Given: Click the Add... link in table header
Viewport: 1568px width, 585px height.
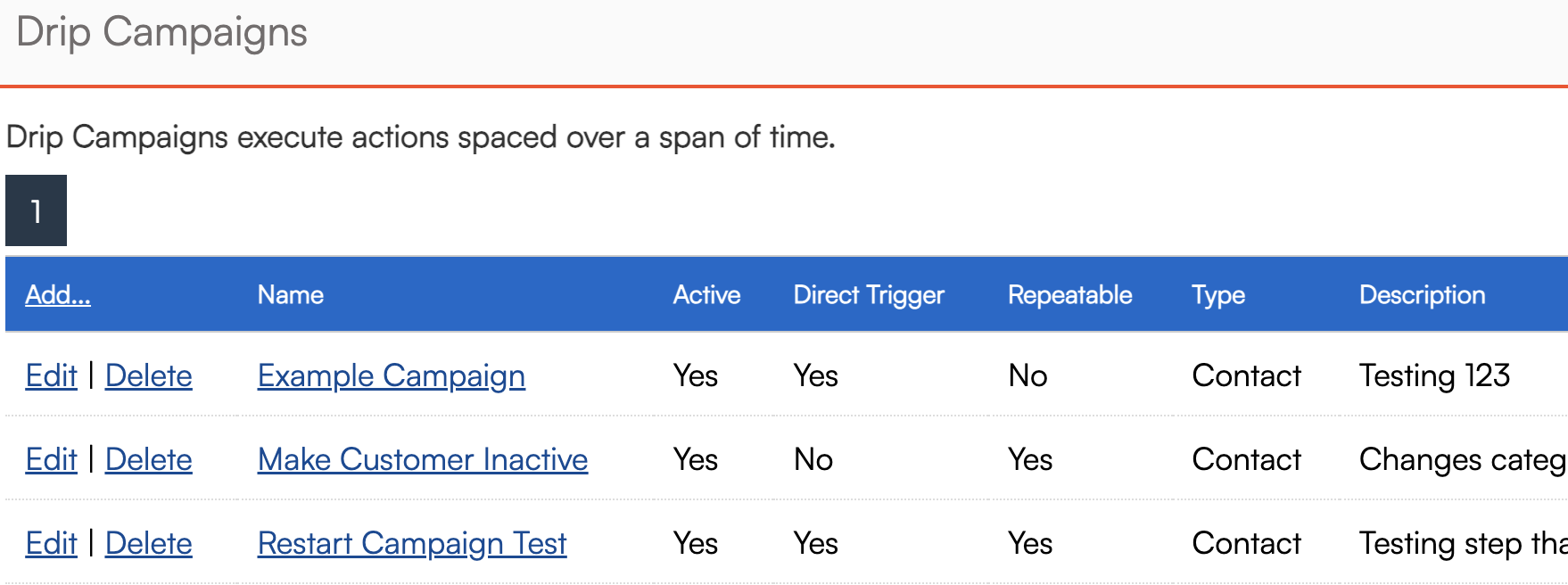Looking at the screenshot, I should 58,295.
